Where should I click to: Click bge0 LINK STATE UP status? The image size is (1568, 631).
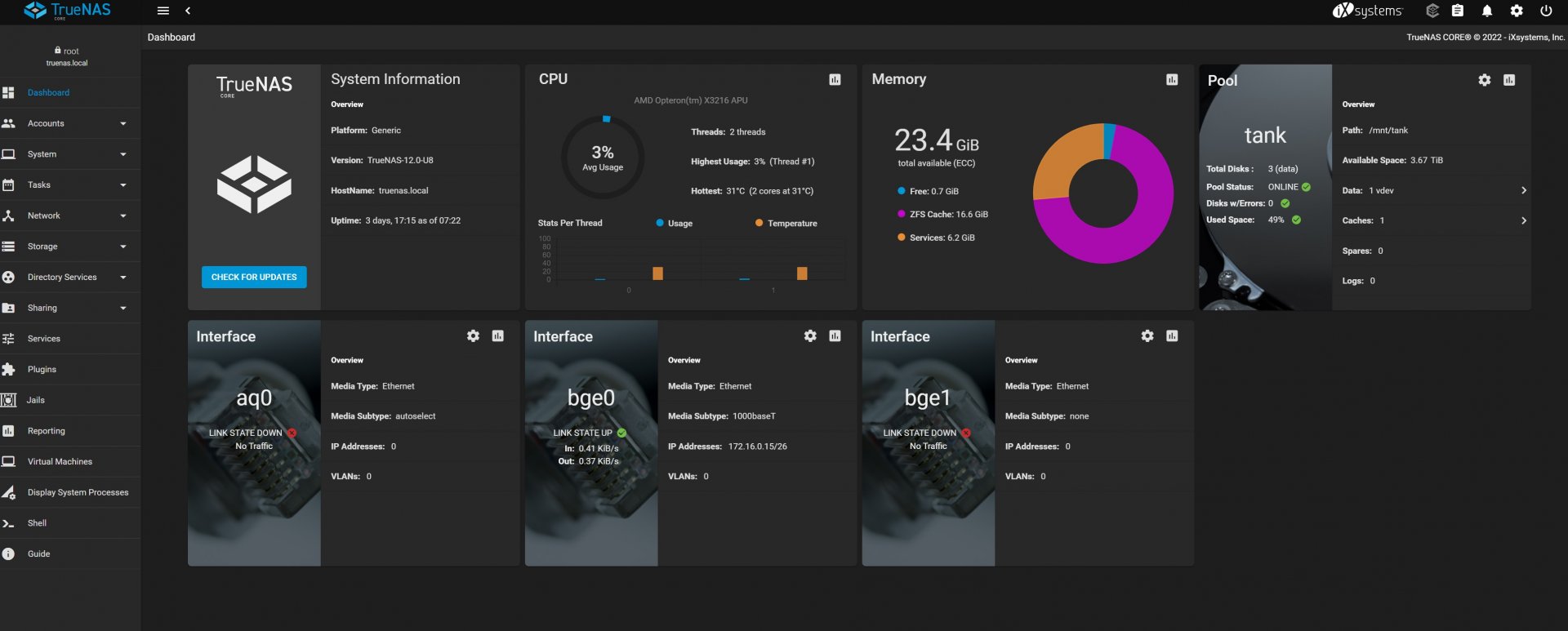coord(582,433)
